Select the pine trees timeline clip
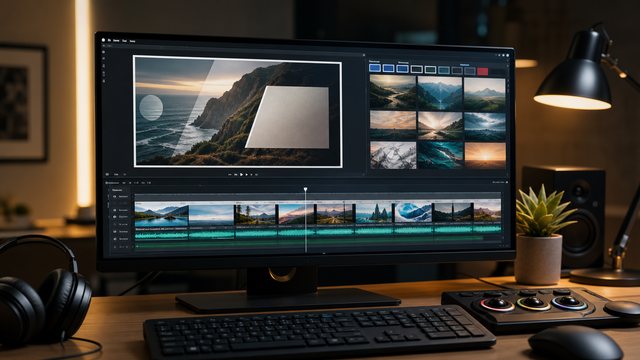This screenshot has width=640, height=360. (x=256, y=215)
